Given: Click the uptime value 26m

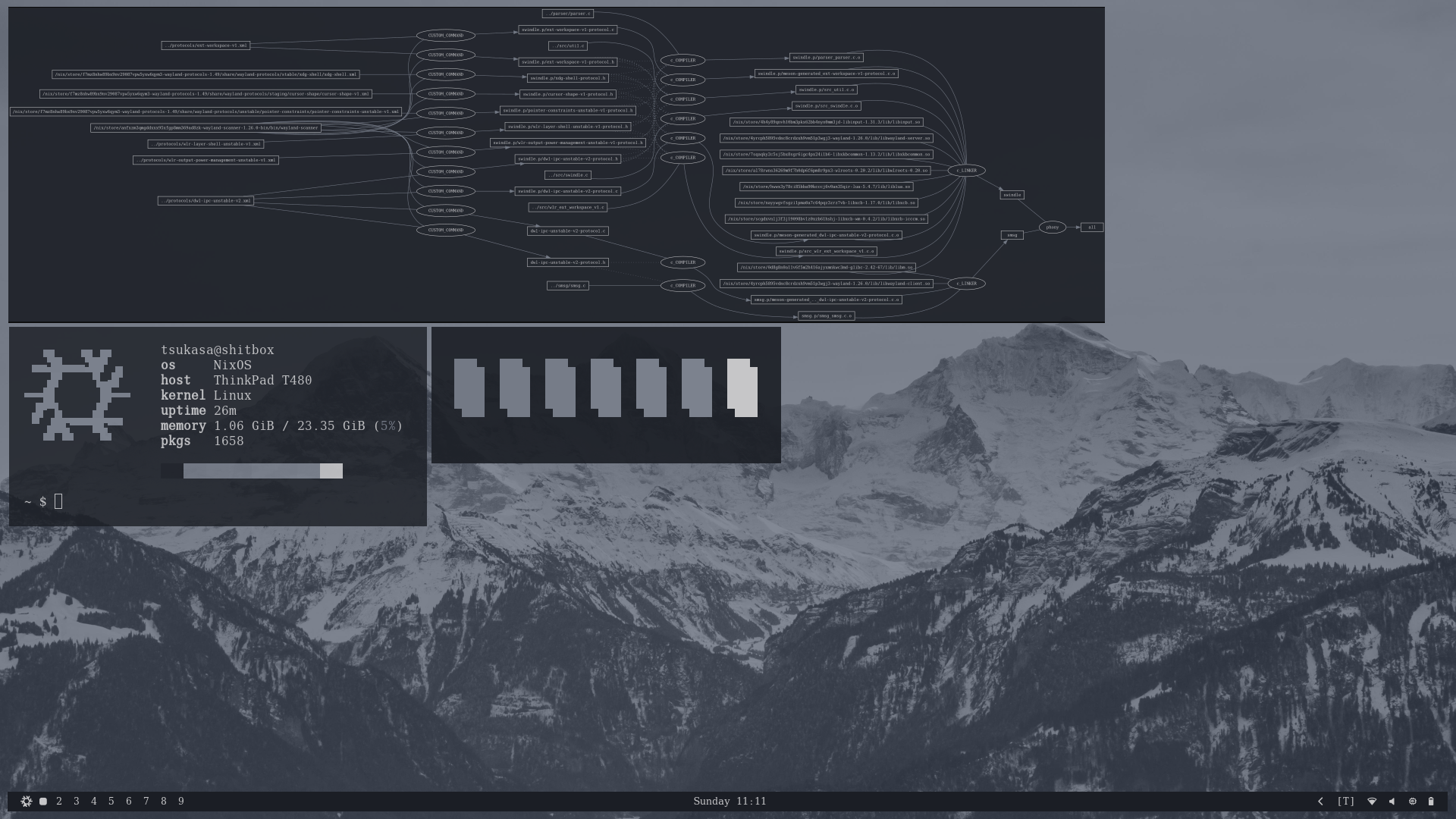Looking at the screenshot, I should coord(224,410).
